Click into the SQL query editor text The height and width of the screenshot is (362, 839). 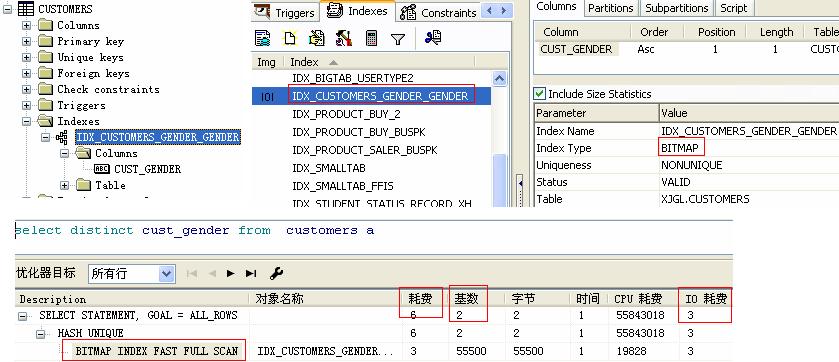pos(194,230)
